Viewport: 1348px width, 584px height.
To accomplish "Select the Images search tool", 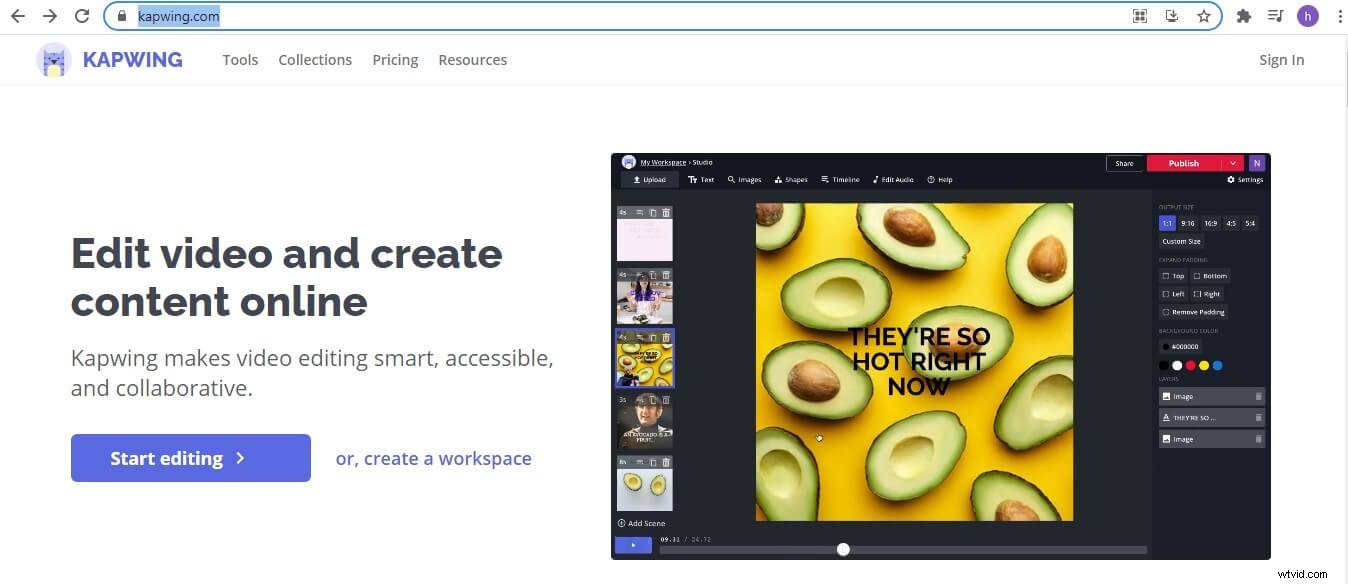I will pos(744,179).
